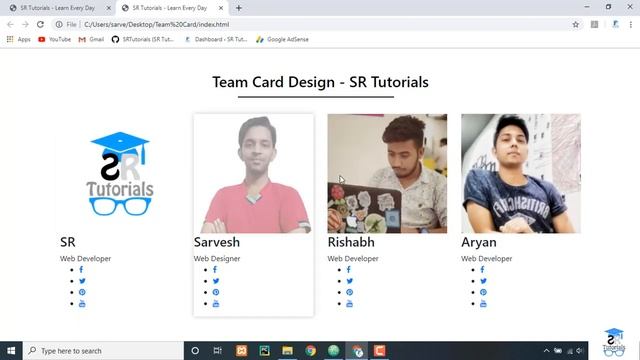Screen dimensions: 640x360
Task: Open the Dashboard - SR Tut bookmark
Action: coord(216,39)
